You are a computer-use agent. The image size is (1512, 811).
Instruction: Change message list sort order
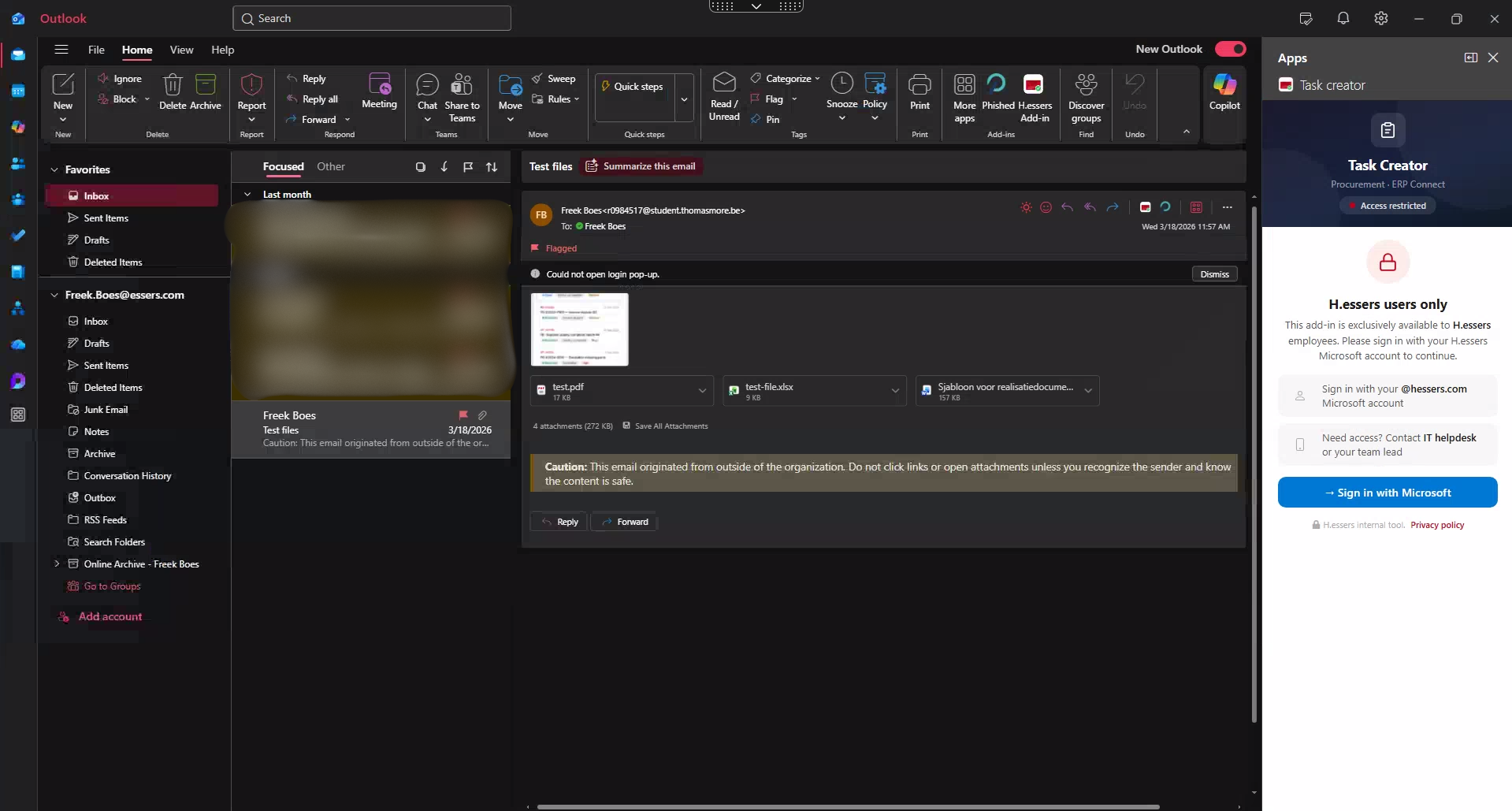point(492,167)
